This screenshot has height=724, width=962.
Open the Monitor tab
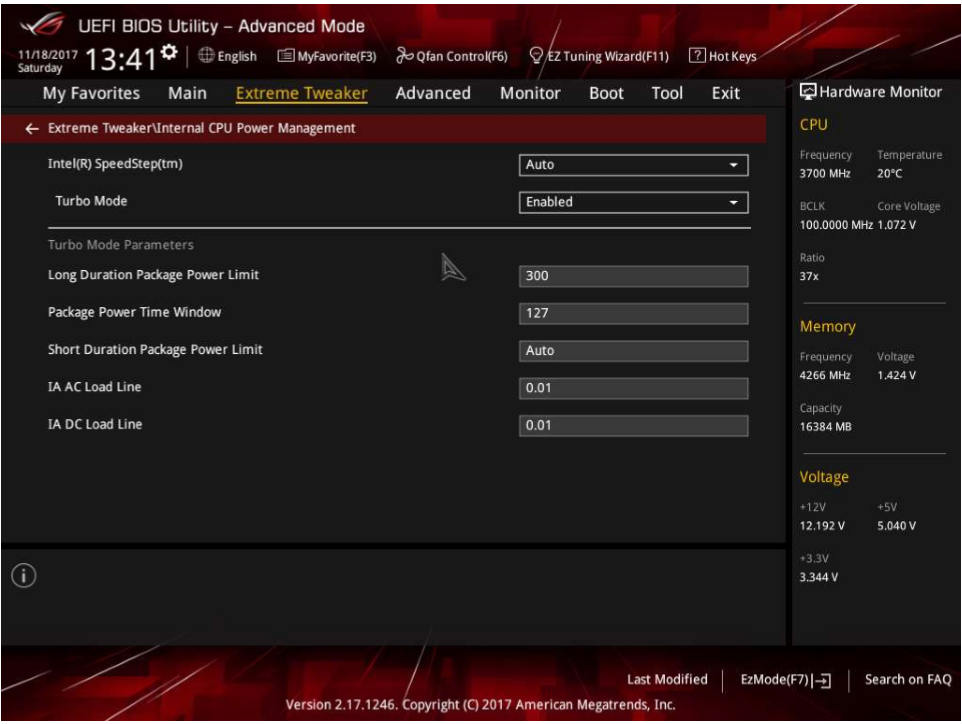[x=530, y=93]
